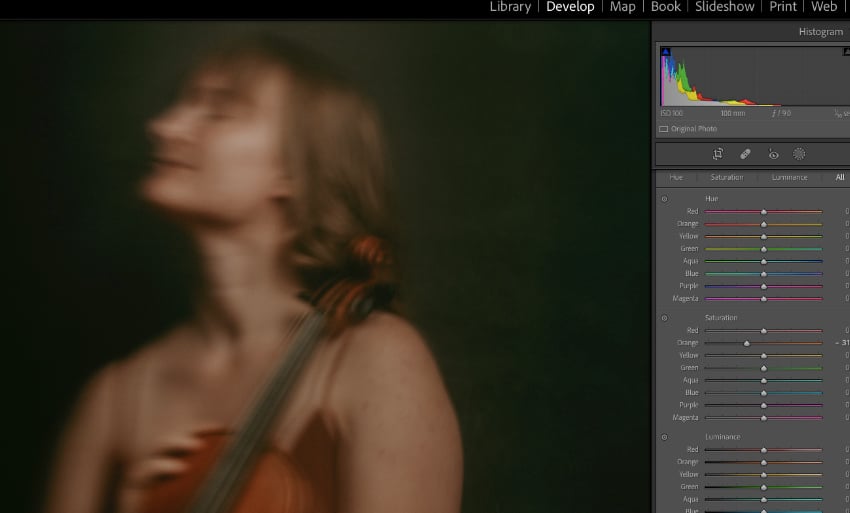Image resolution: width=850 pixels, height=513 pixels.
Task: Switch to the Library module
Action: click(x=510, y=7)
